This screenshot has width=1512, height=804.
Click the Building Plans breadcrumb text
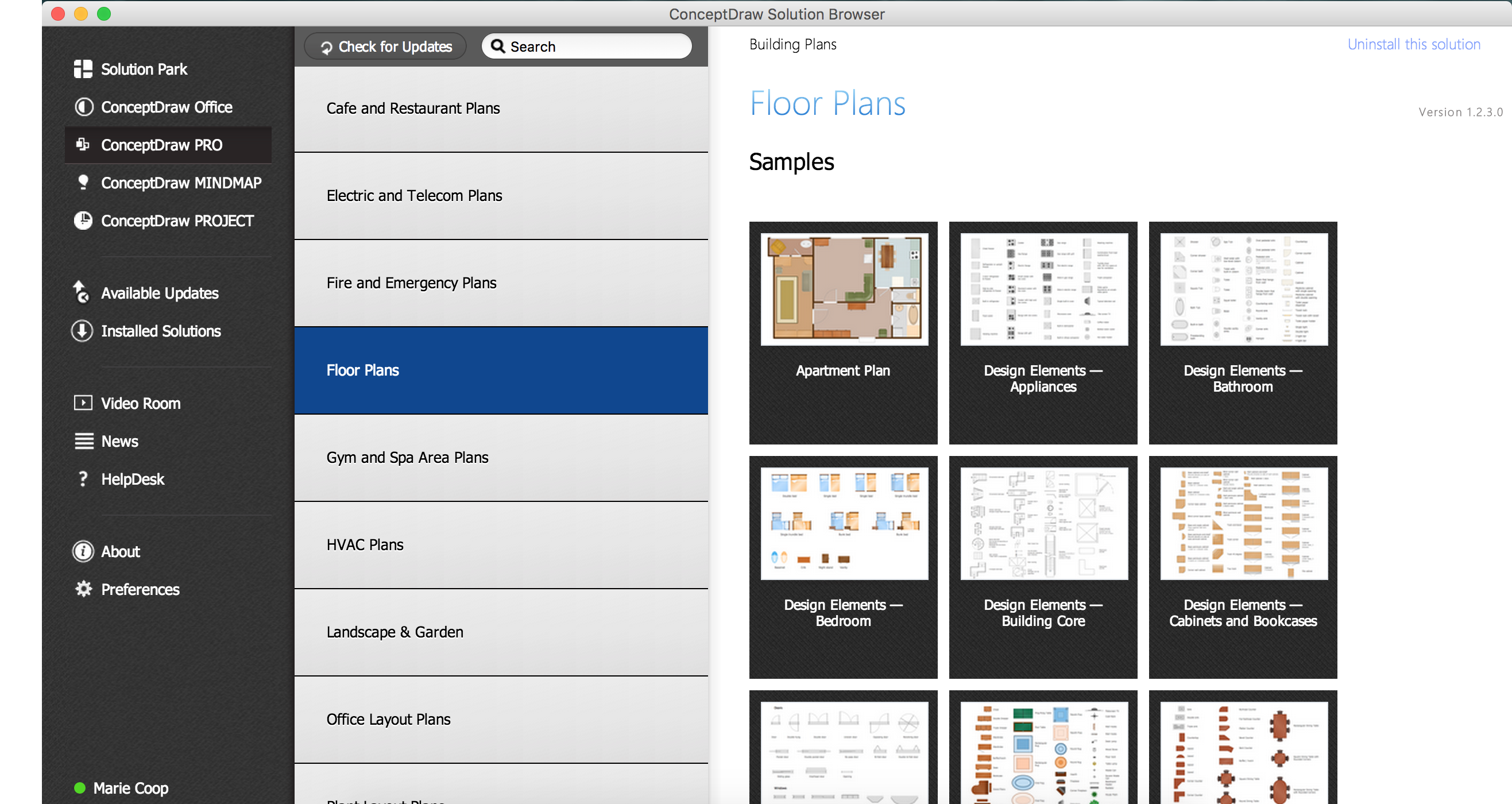792,44
